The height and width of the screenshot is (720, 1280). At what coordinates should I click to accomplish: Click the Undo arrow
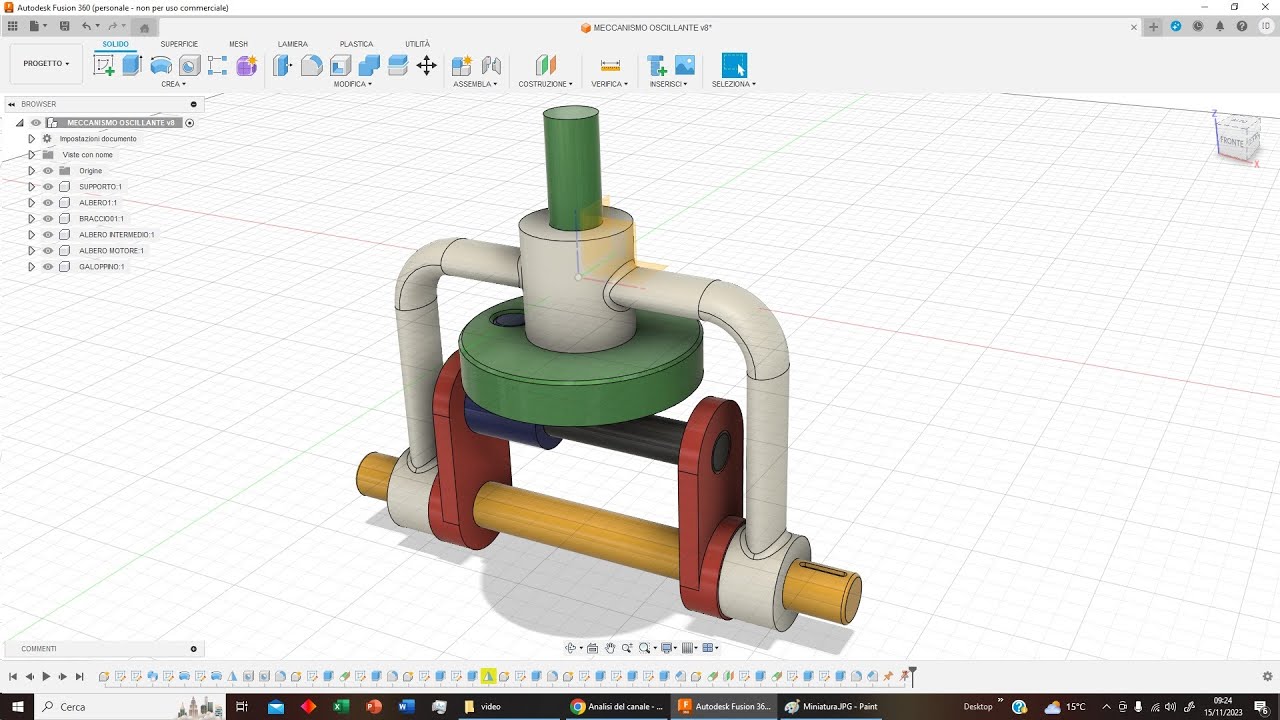click(x=86, y=26)
